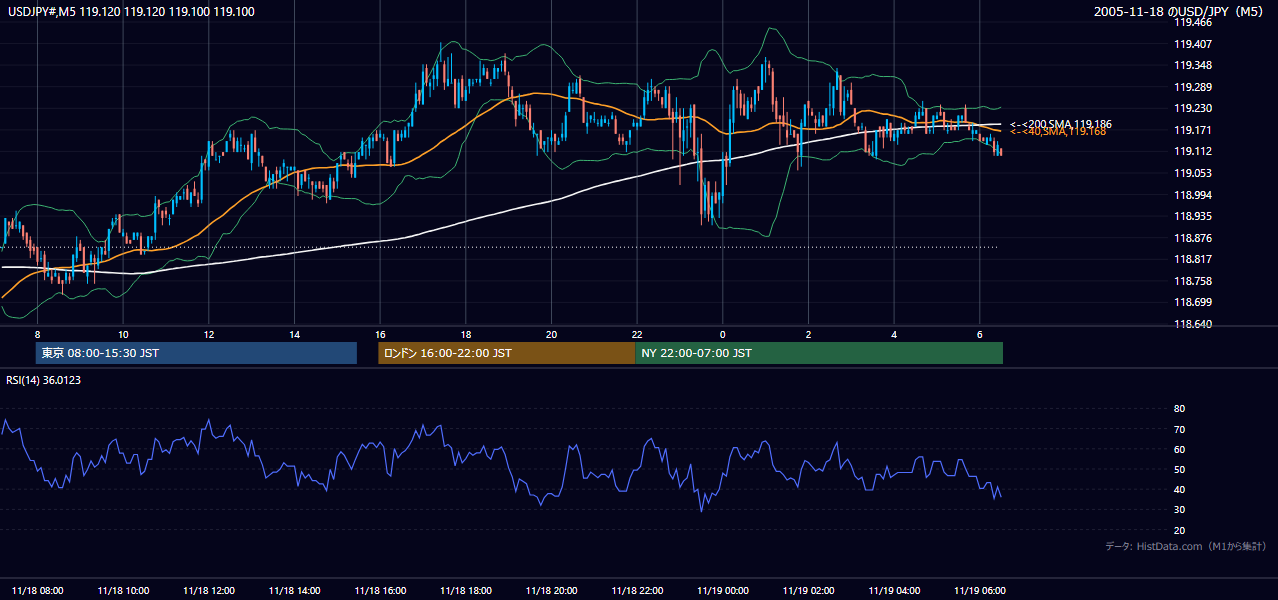The height and width of the screenshot is (600, 1278).
Task: Click the 11/18 08:00 time label
Action: point(38,590)
